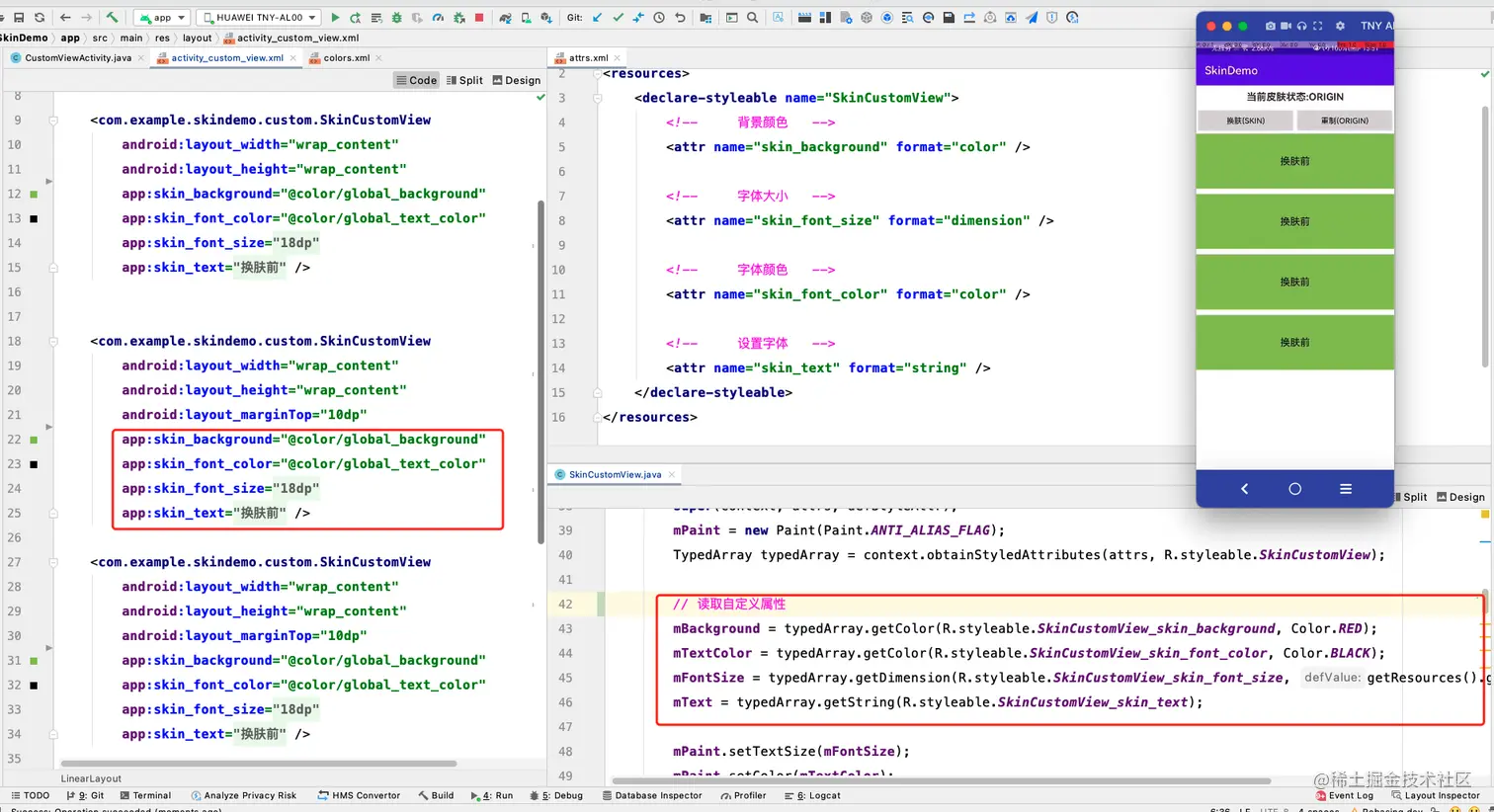Select the attrs.xml editor tab
1494x812 pixels.
click(588, 58)
